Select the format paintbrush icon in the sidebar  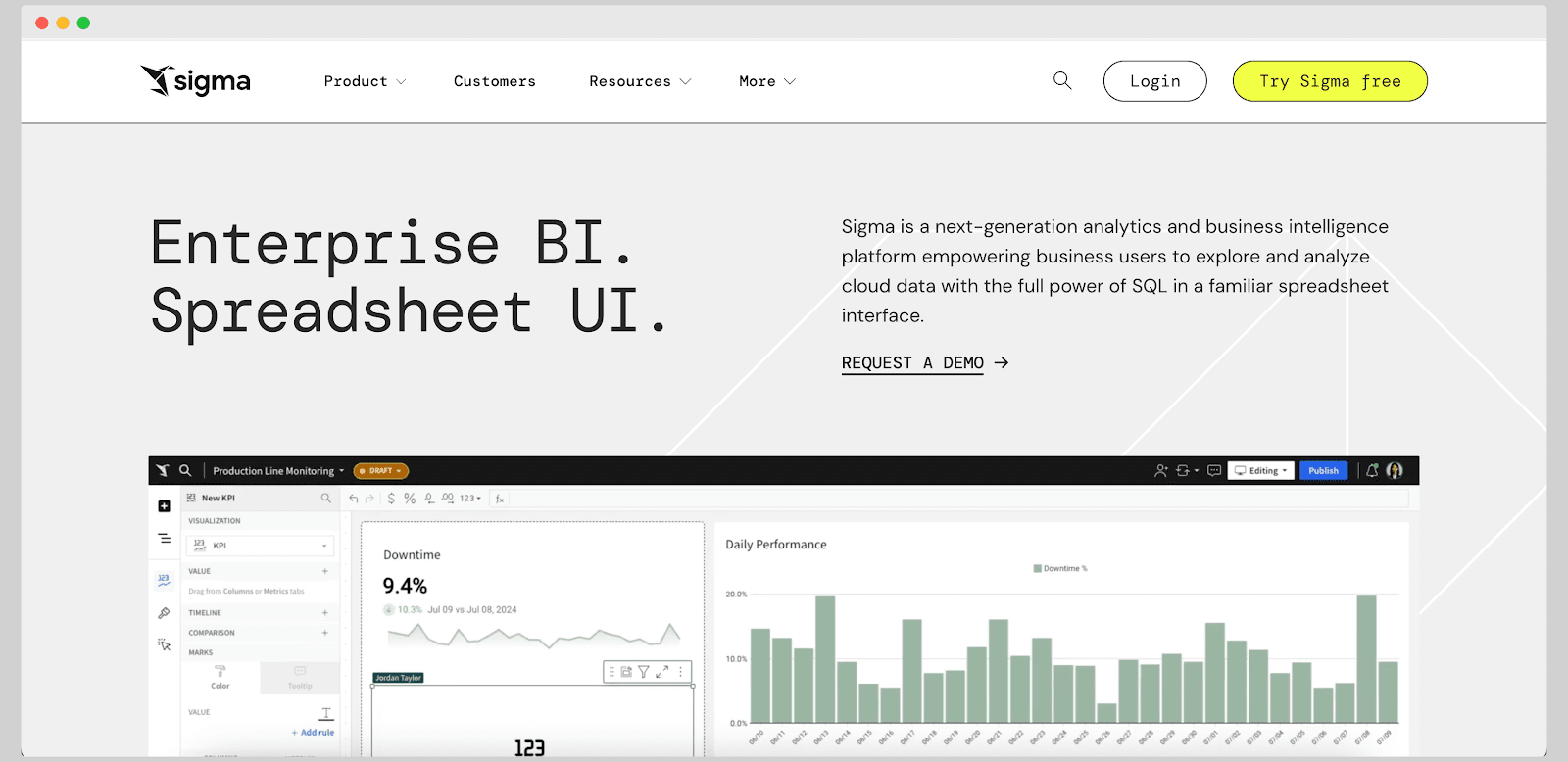(164, 613)
